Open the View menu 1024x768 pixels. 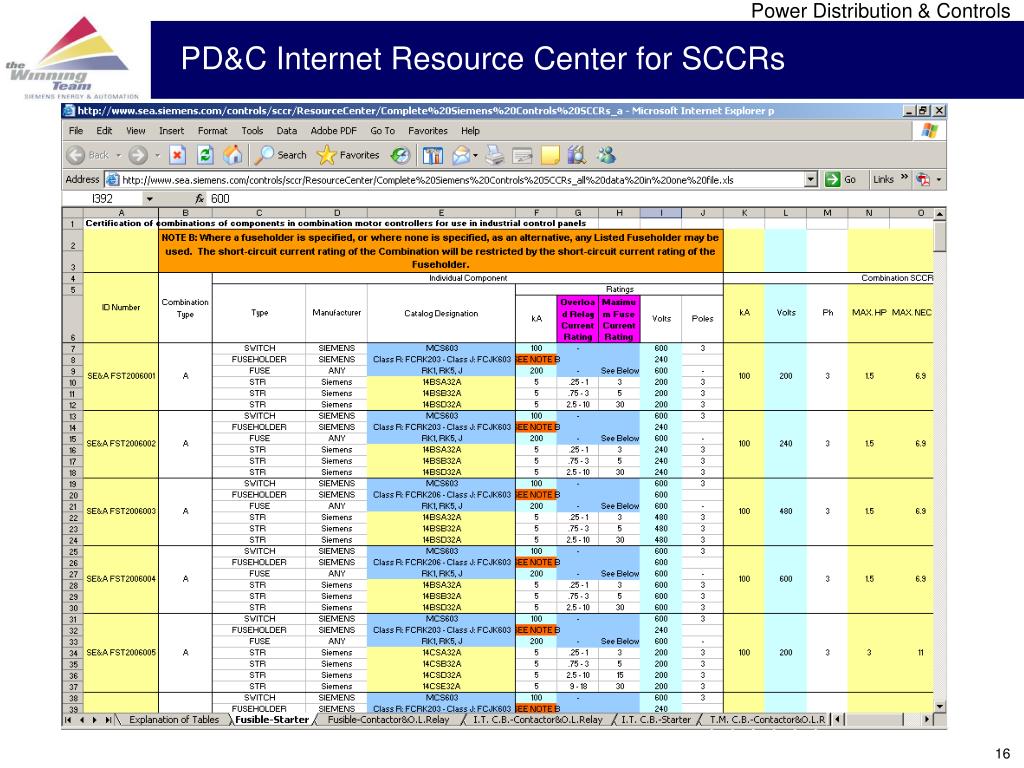[x=135, y=131]
